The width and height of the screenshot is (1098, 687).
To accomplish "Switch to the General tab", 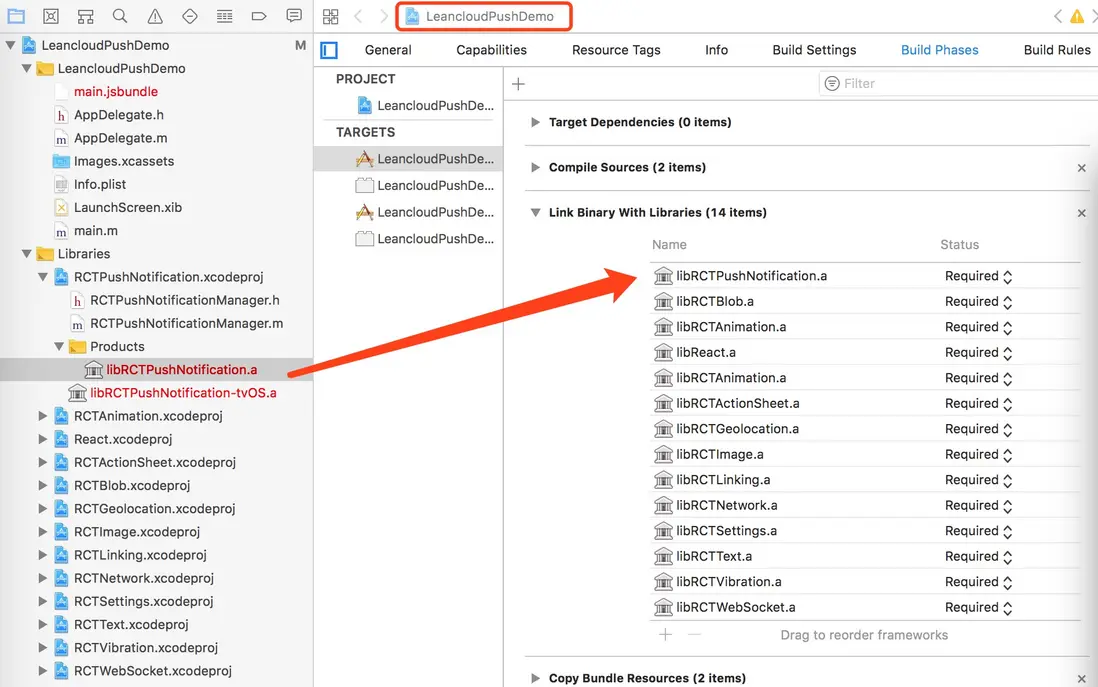I will (388, 50).
